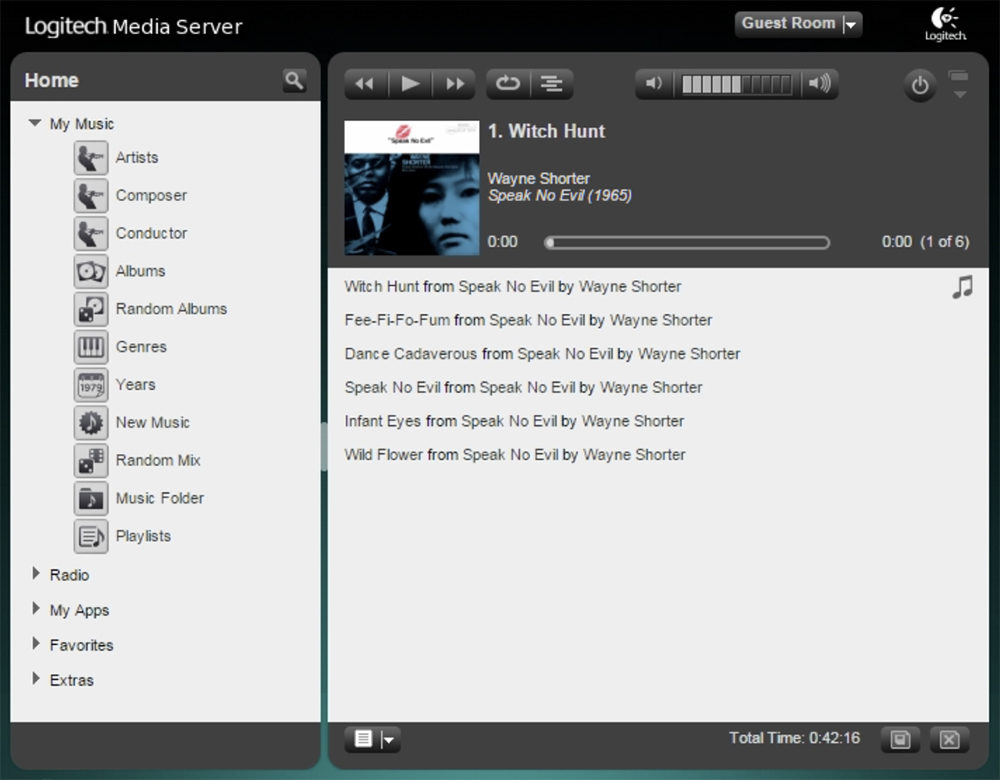The height and width of the screenshot is (780, 1000).
Task: Open the Playlists icon
Action: (91, 536)
